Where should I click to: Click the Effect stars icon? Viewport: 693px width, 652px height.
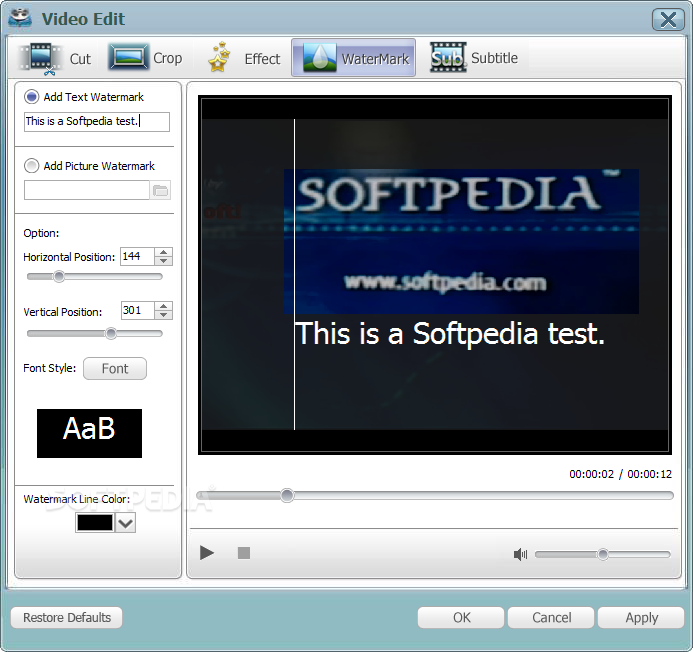[x=219, y=57]
